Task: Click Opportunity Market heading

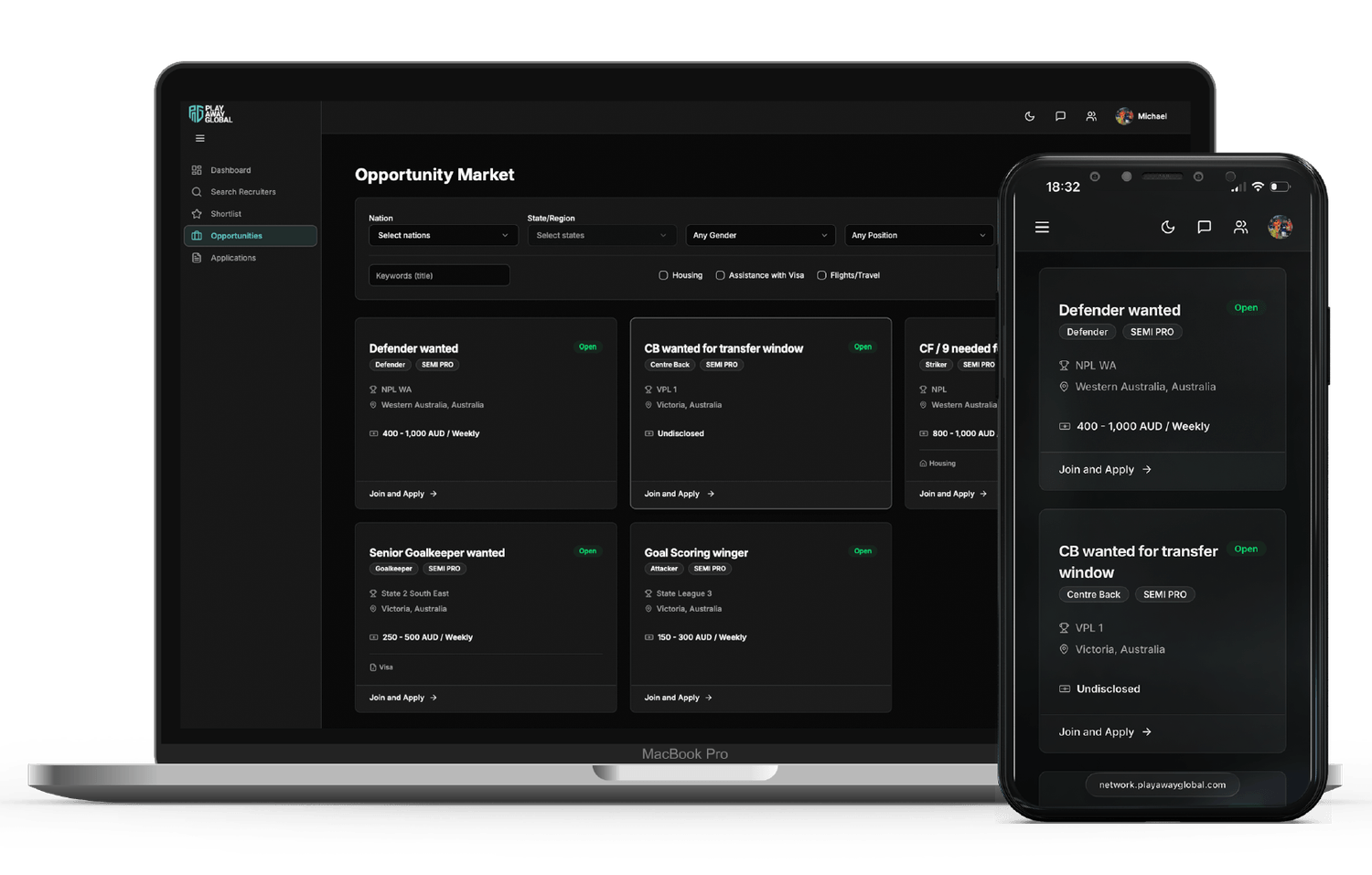Action: point(434,175)
